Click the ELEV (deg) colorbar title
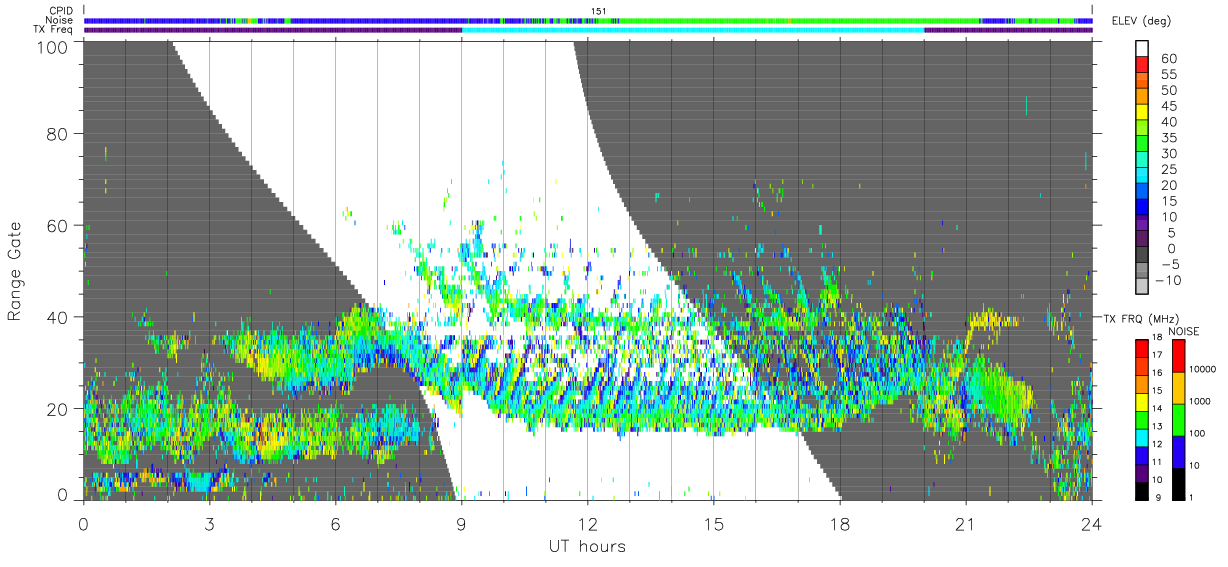Image resolution: width=1228 pixels, height=567 pixels. (x=1142, y=20)
